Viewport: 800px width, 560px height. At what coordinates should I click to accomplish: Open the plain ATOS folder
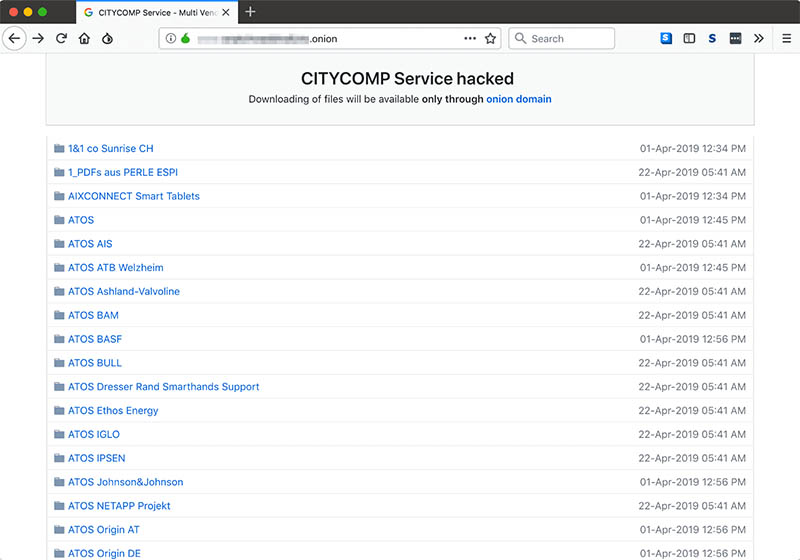(x=81, y=220)
